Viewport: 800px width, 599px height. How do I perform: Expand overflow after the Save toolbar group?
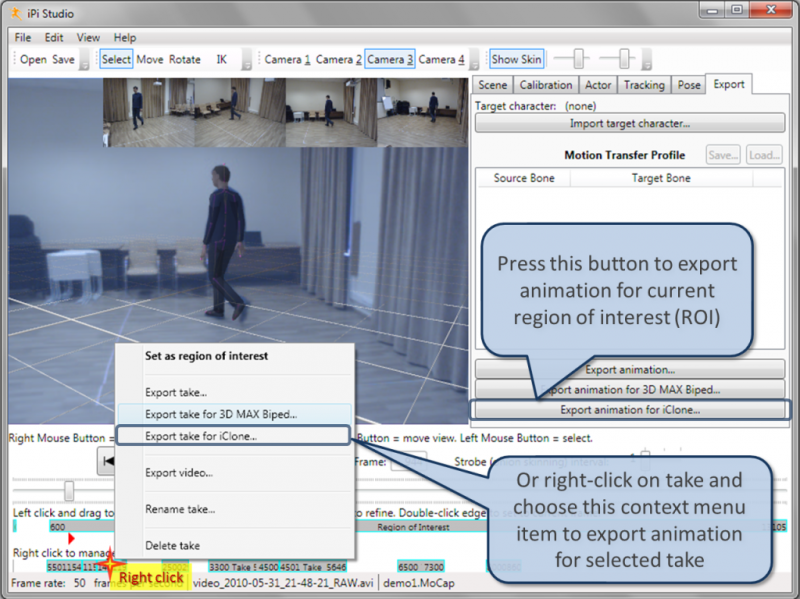coord(85,60)
